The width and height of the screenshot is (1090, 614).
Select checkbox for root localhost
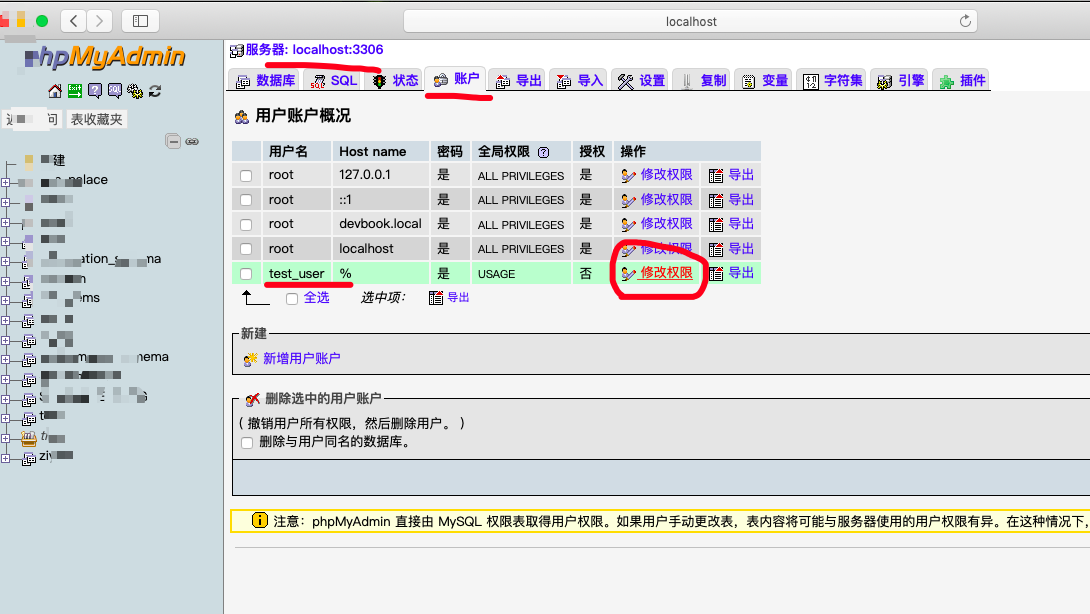click(x=246, y=249)
